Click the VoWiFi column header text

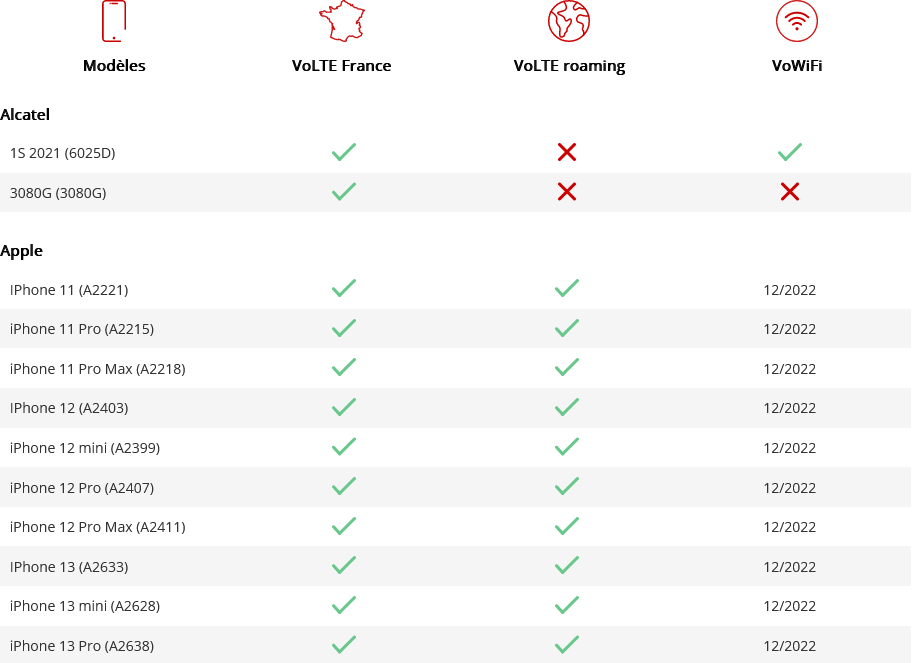point(796,66)
